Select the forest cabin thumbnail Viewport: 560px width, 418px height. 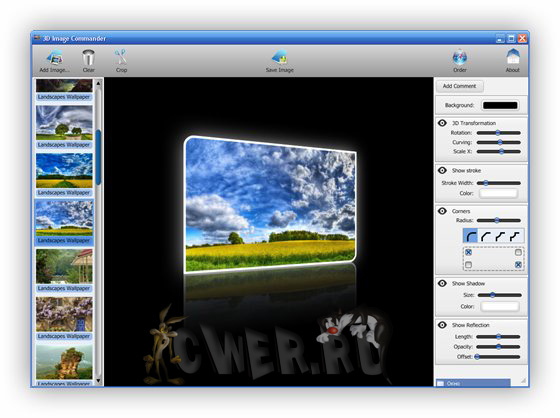point(64,266)
